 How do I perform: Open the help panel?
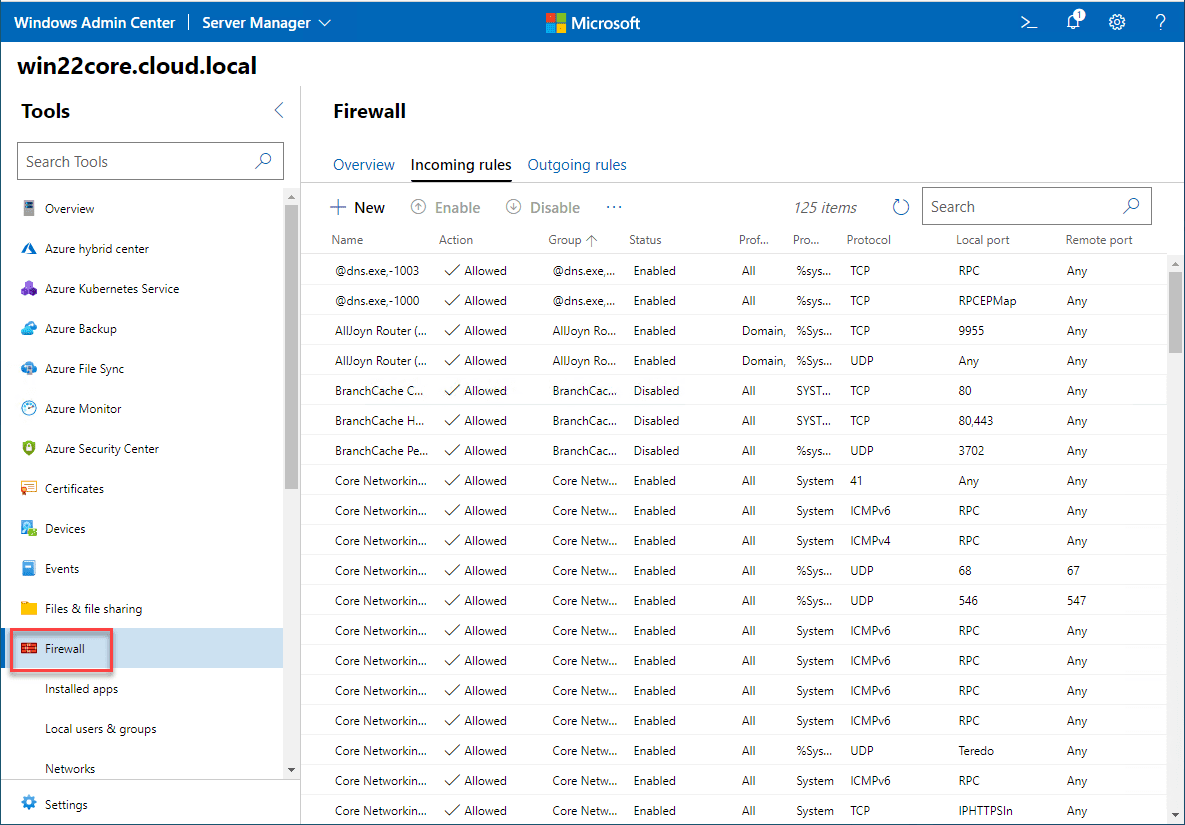click(x=1160, y=21)
